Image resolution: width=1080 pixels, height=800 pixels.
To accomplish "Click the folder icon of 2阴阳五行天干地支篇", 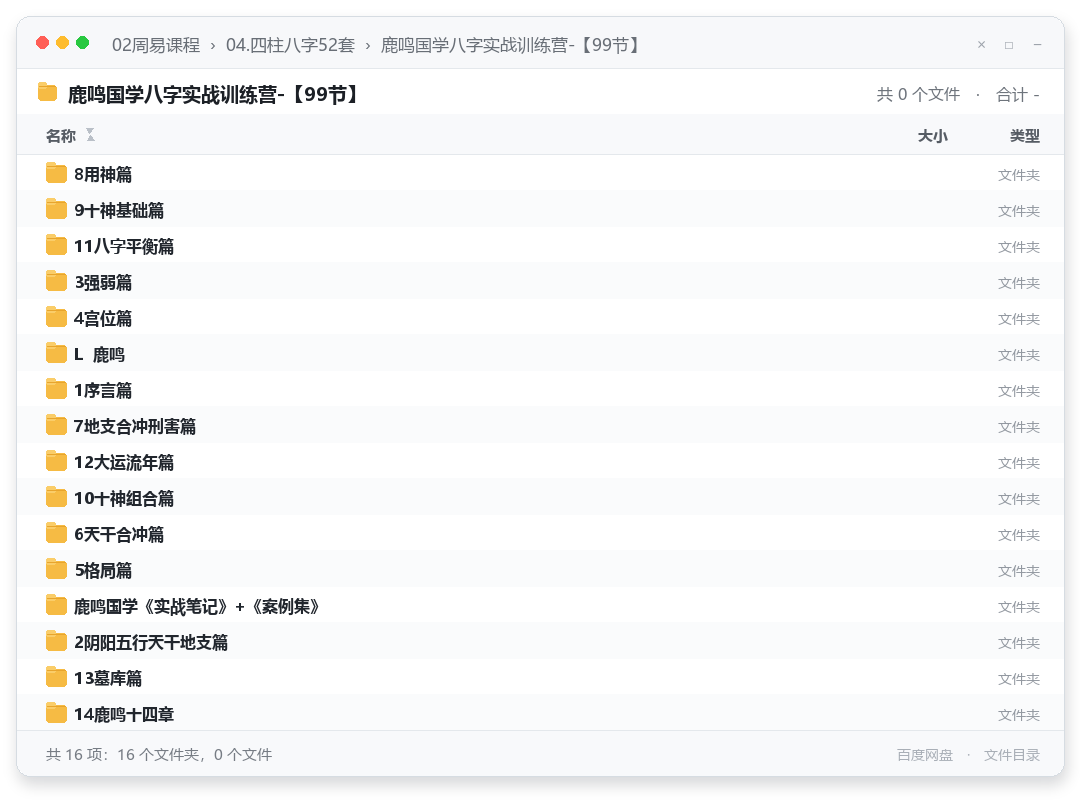I will coord(56,641).
